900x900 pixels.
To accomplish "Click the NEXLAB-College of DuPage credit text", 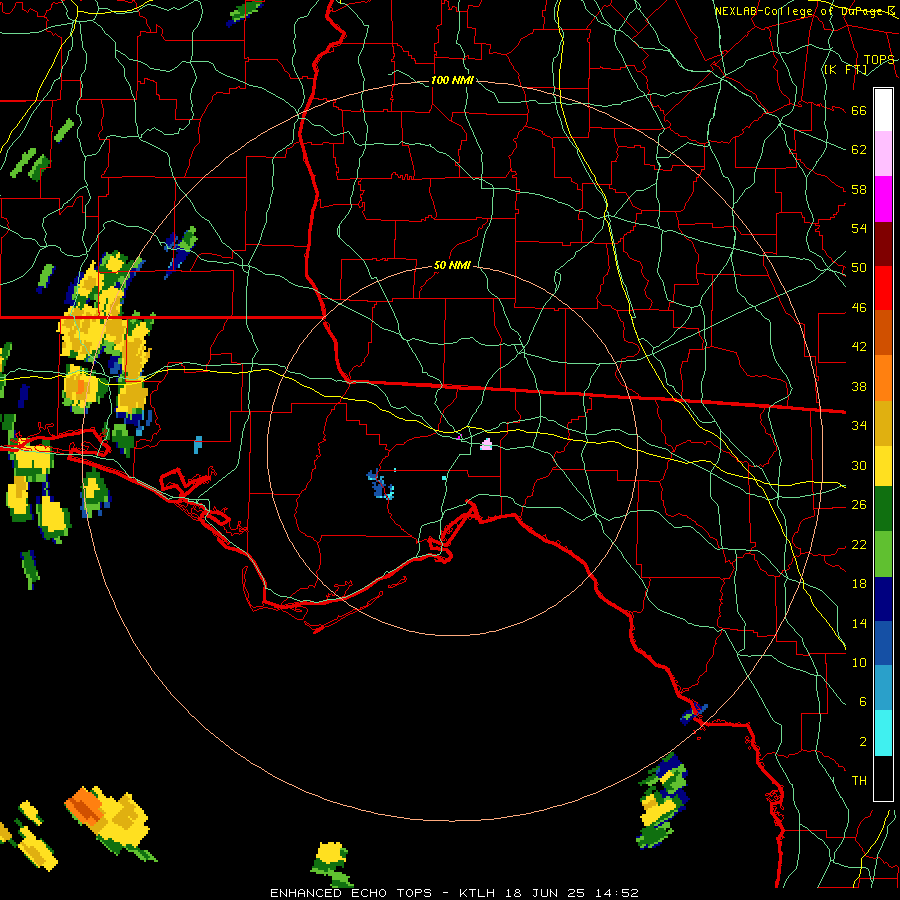I will click(x=804, y=11).
